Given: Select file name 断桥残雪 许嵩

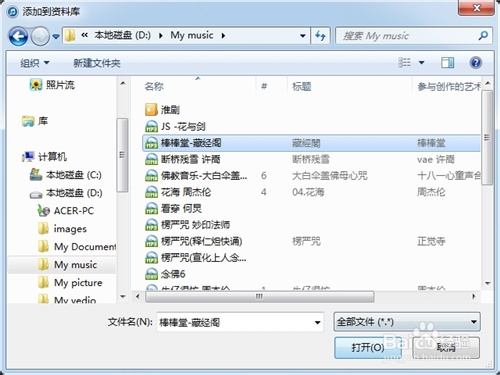Looking at the screenshot, I should pos(190,159).
